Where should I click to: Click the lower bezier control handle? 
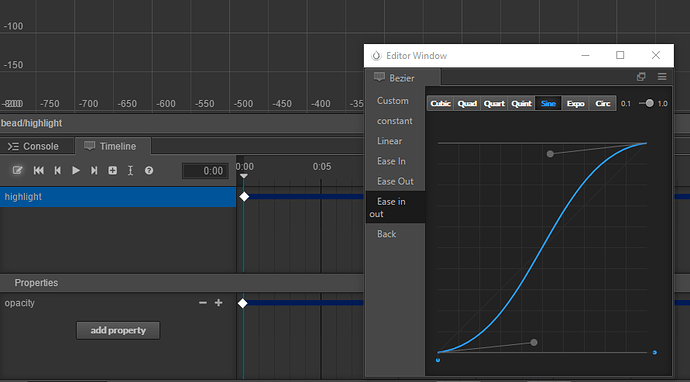click(534, 342)
